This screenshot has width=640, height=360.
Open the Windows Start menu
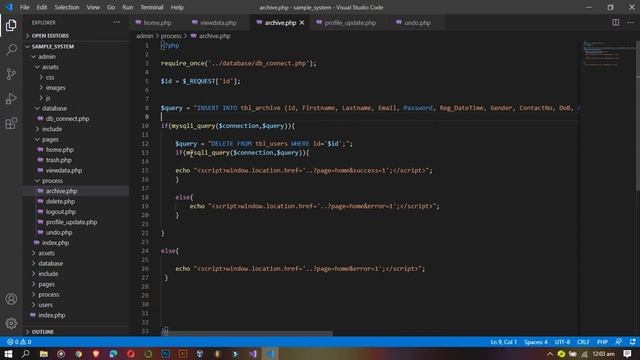[x=8, y=353]
